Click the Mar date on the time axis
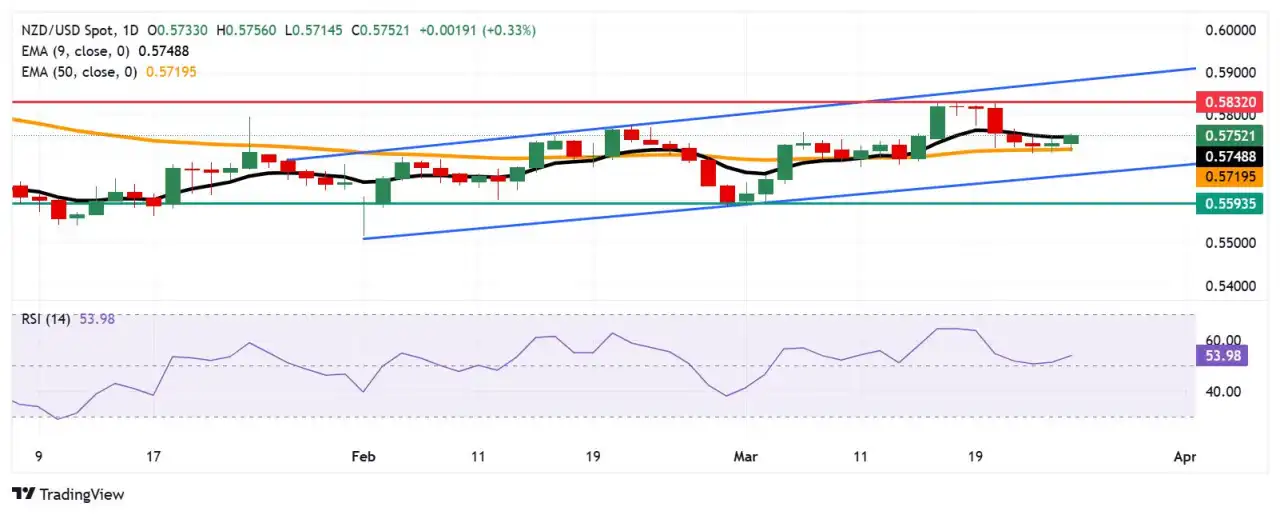 pyautogui.click(x=745, y=456)
